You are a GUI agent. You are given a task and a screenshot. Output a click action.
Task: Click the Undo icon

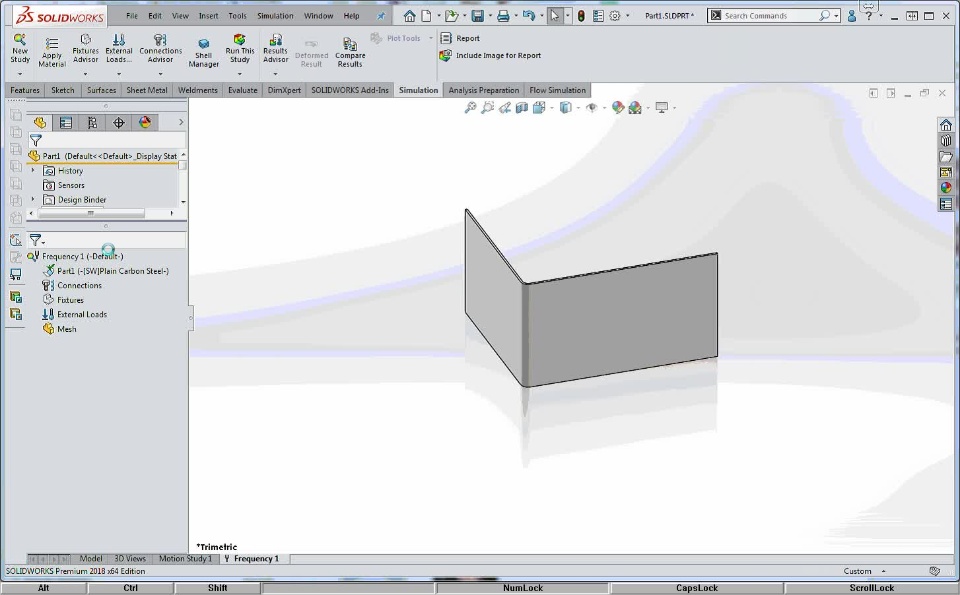[x=529, y=16]
